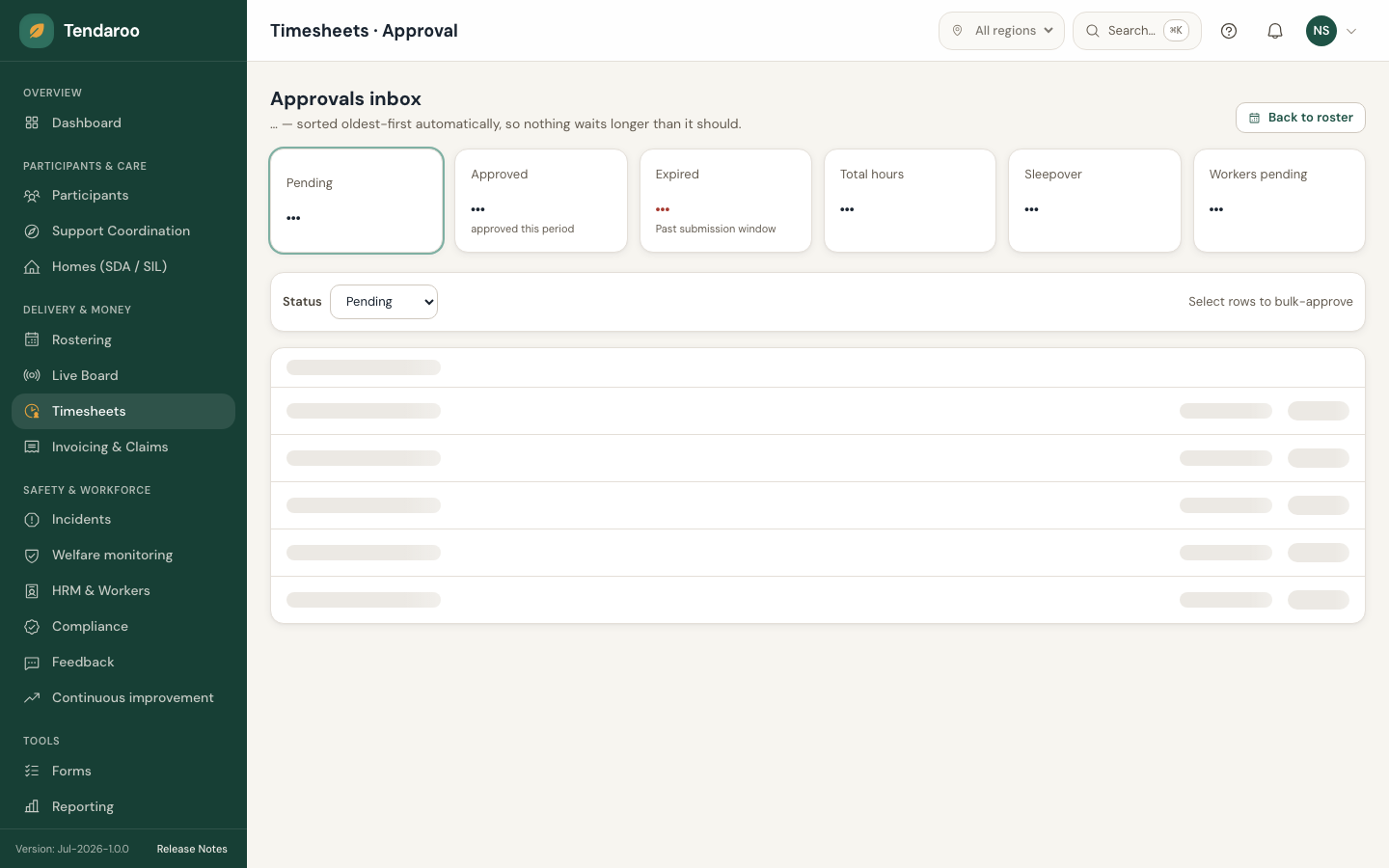Select the Expired summary card
This screenshot has width=1389, height=868.
point(725,201)
